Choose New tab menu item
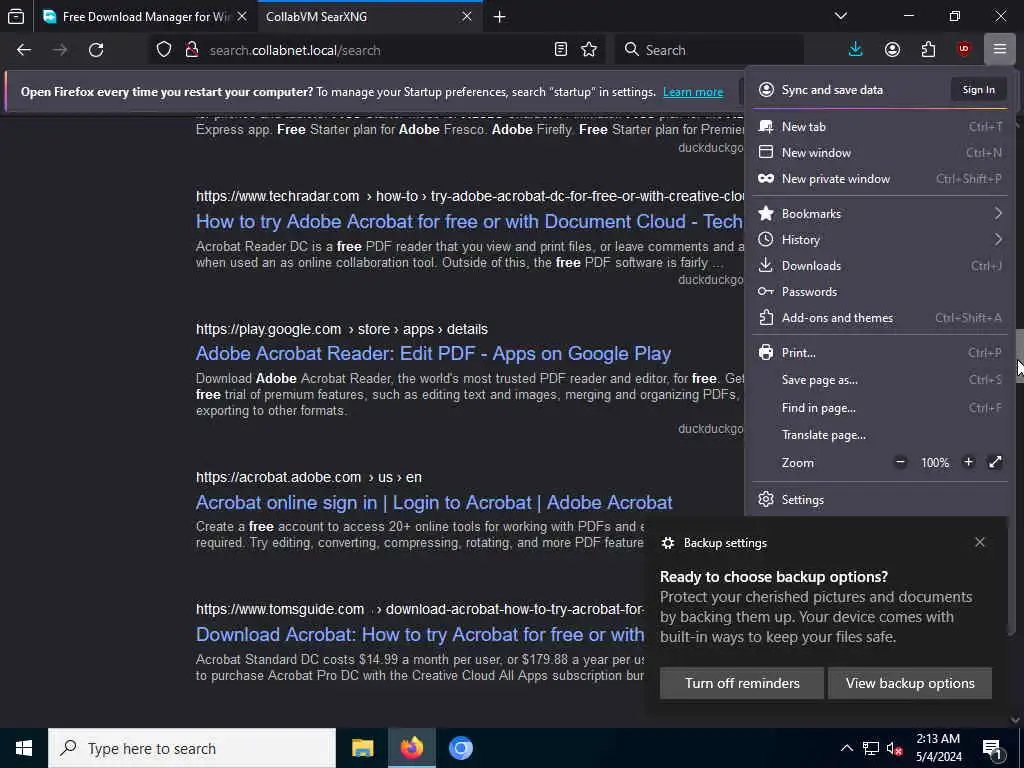The image size is (1024, 768). point(880,127)
